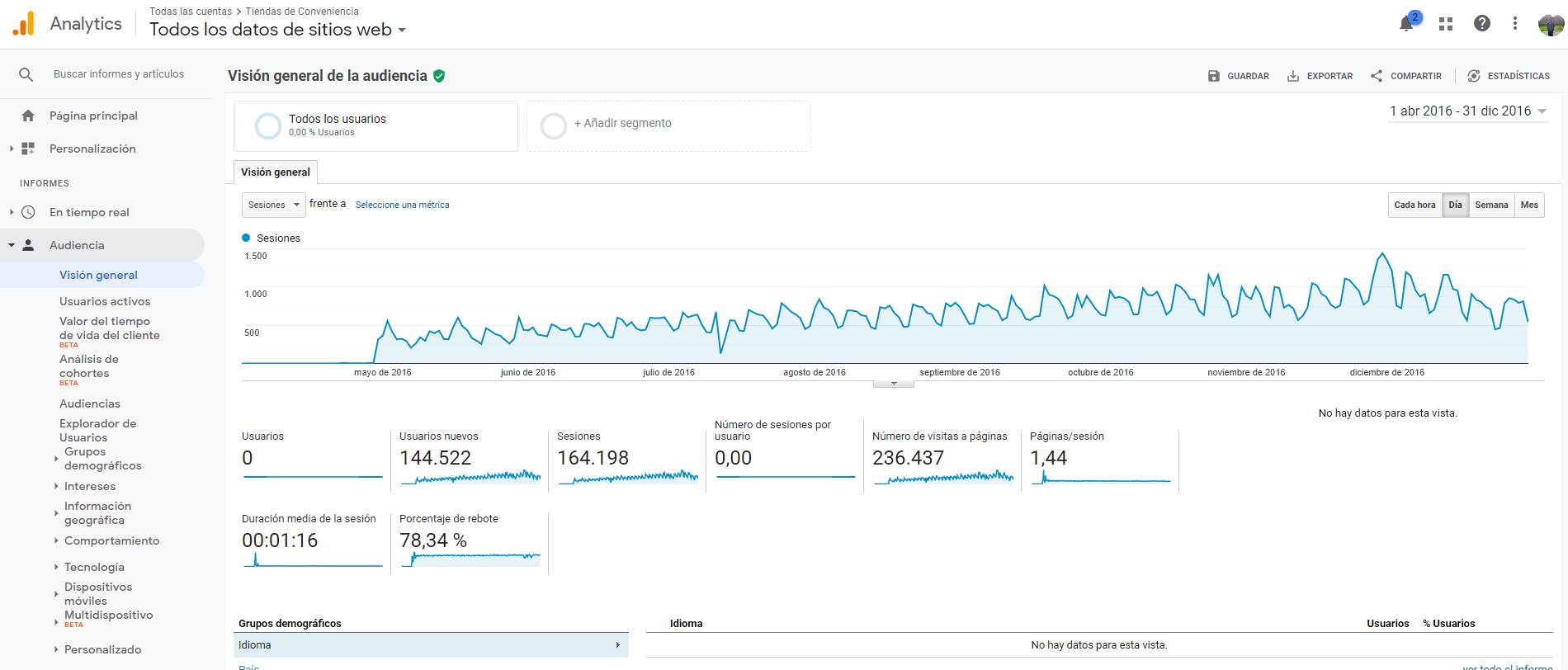
Task: Click the Exportar download icon
Action: 1293,76
